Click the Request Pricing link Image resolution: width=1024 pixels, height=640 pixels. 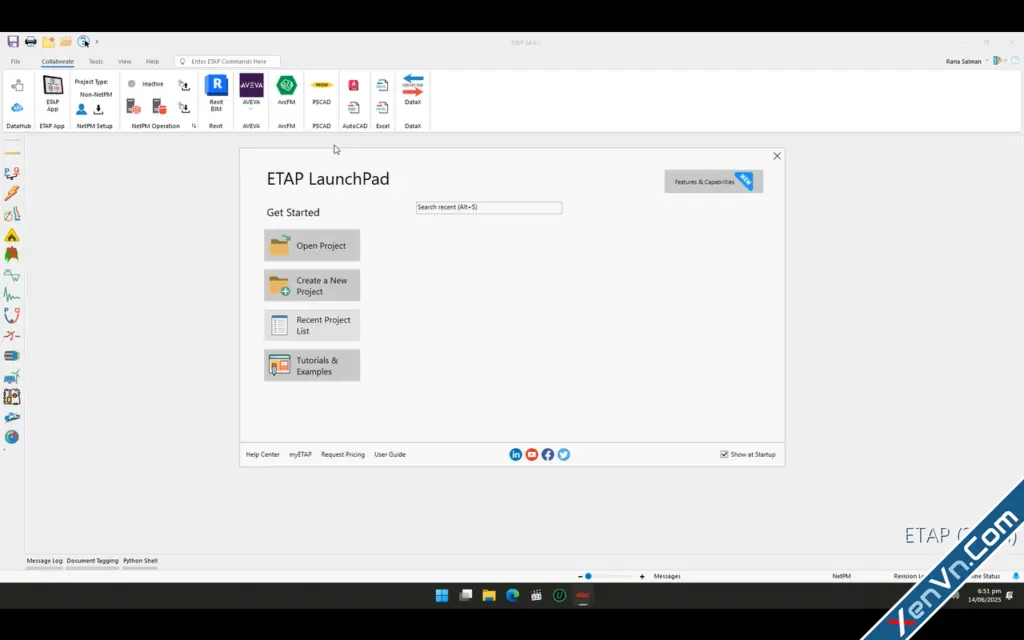(x=343, y=455)
